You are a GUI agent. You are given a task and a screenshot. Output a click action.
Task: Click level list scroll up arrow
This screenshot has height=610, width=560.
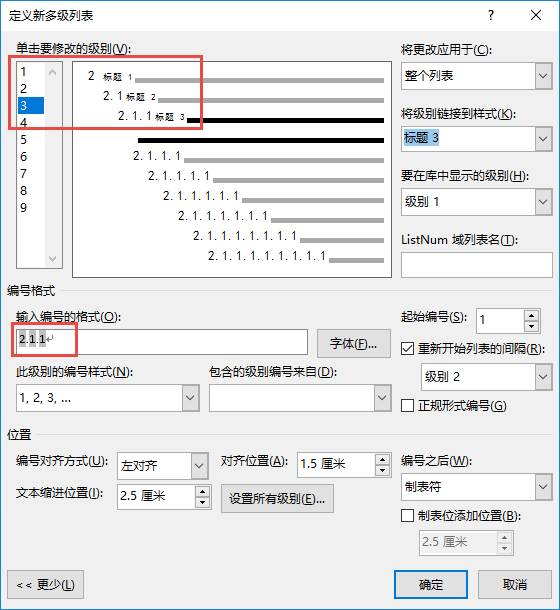click(x=53, y=72)
